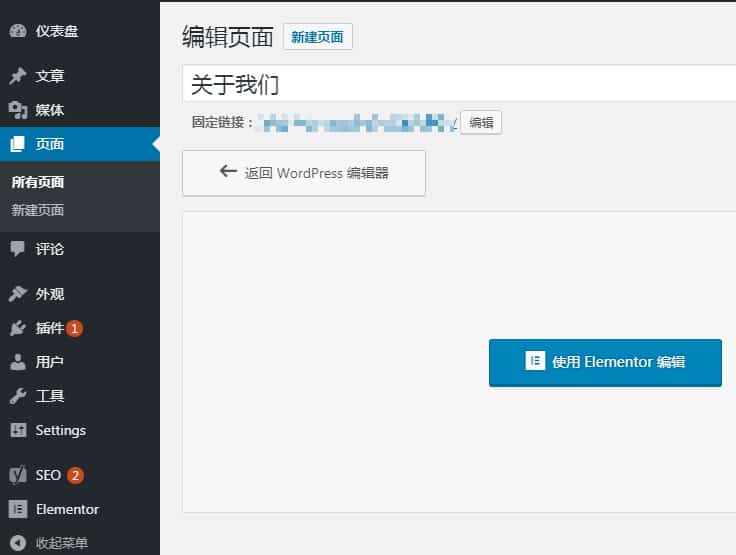Screen dimensions: 736x555
Task: Click the Elementor logo on blue button
Action: click(x=535, y=361)
